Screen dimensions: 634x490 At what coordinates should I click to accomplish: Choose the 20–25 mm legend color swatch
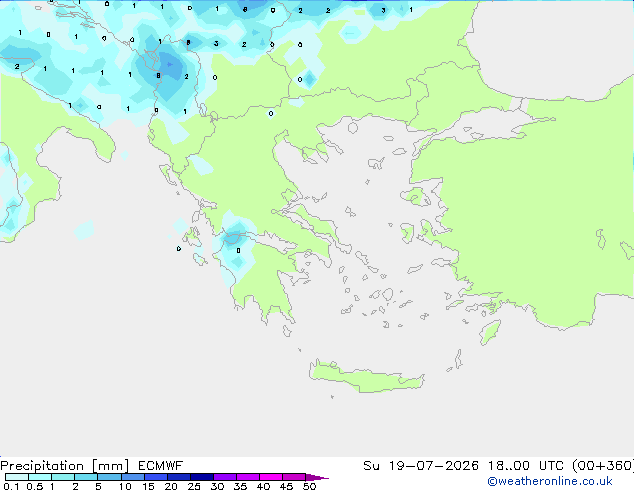pos(179,477)
